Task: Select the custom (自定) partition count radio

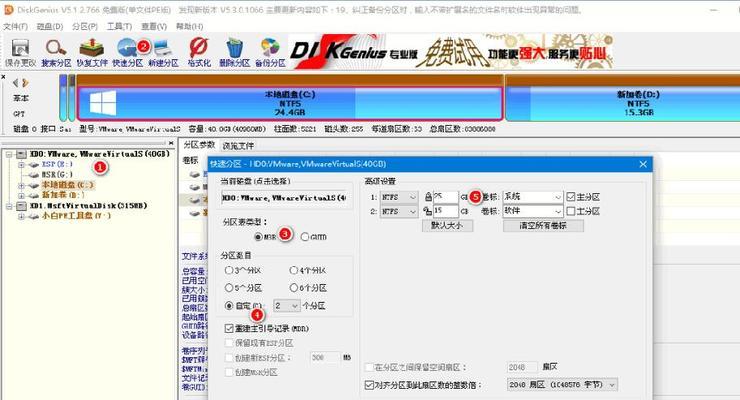Action: [229, 306]
